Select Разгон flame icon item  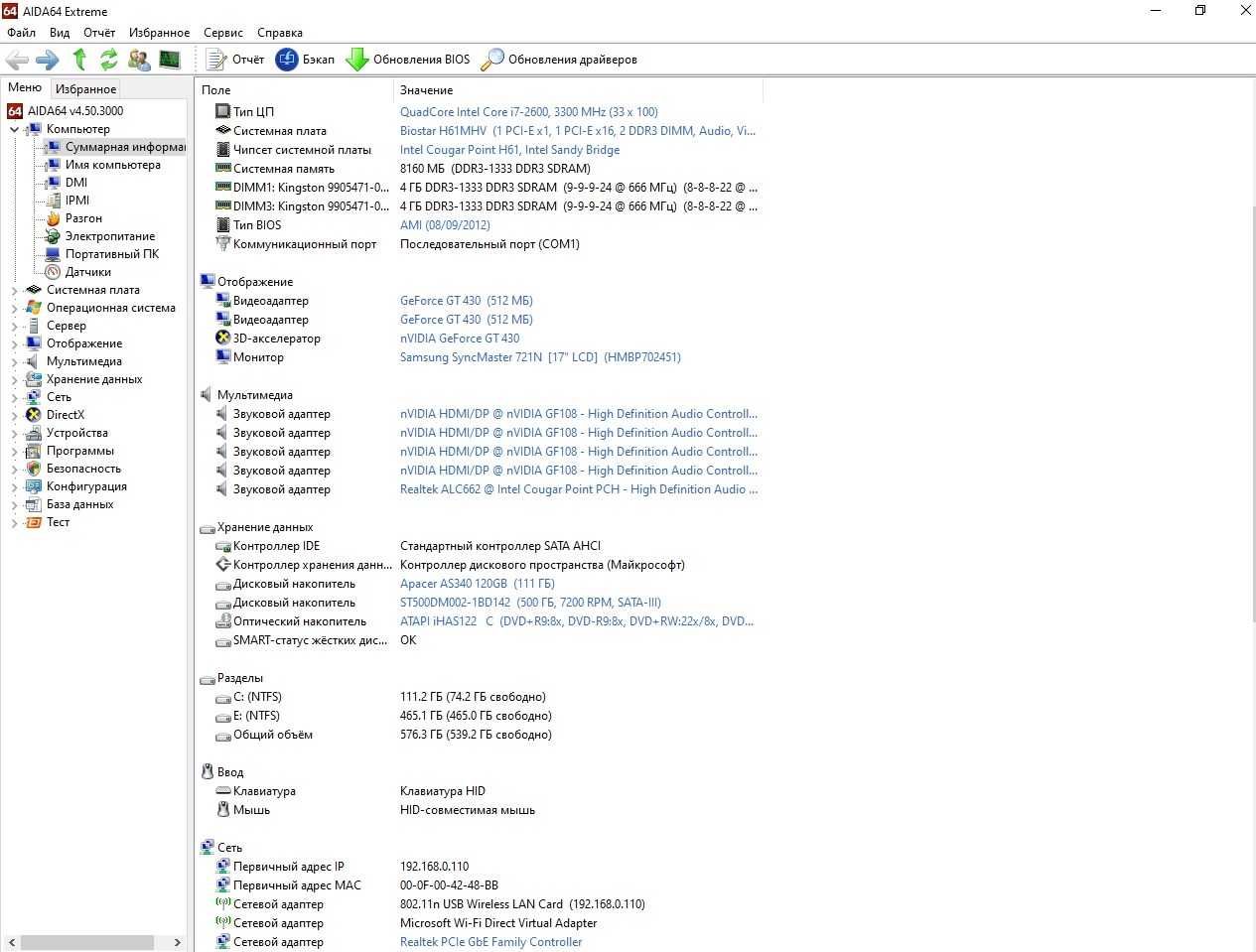point(53,218)
